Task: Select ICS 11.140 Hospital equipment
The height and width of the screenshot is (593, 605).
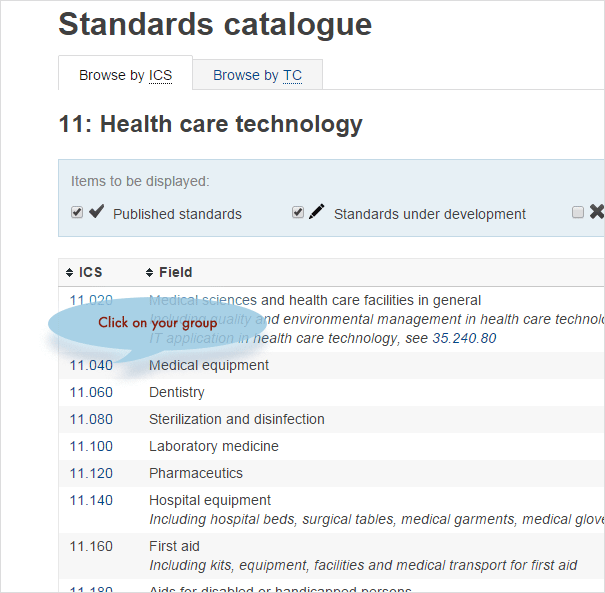Action: pyautogui.click(x=91, y=501)
